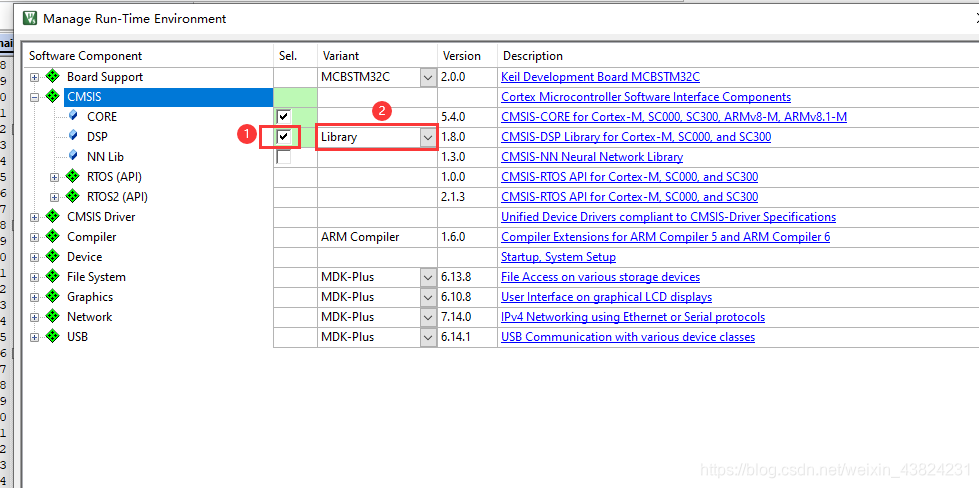The height and width of the screenshot is (488, 979).
Task: Click the Network green diamond icon
Action: (52, 316)
